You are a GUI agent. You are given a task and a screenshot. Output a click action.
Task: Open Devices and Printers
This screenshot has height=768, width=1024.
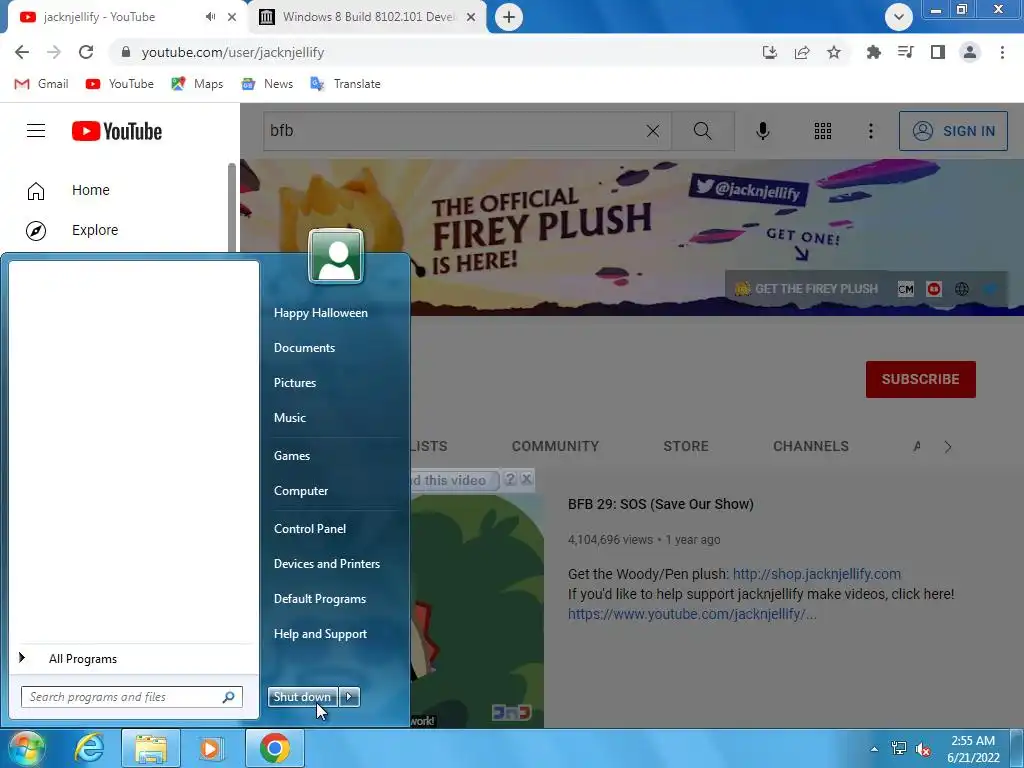(x=327, y=564)
